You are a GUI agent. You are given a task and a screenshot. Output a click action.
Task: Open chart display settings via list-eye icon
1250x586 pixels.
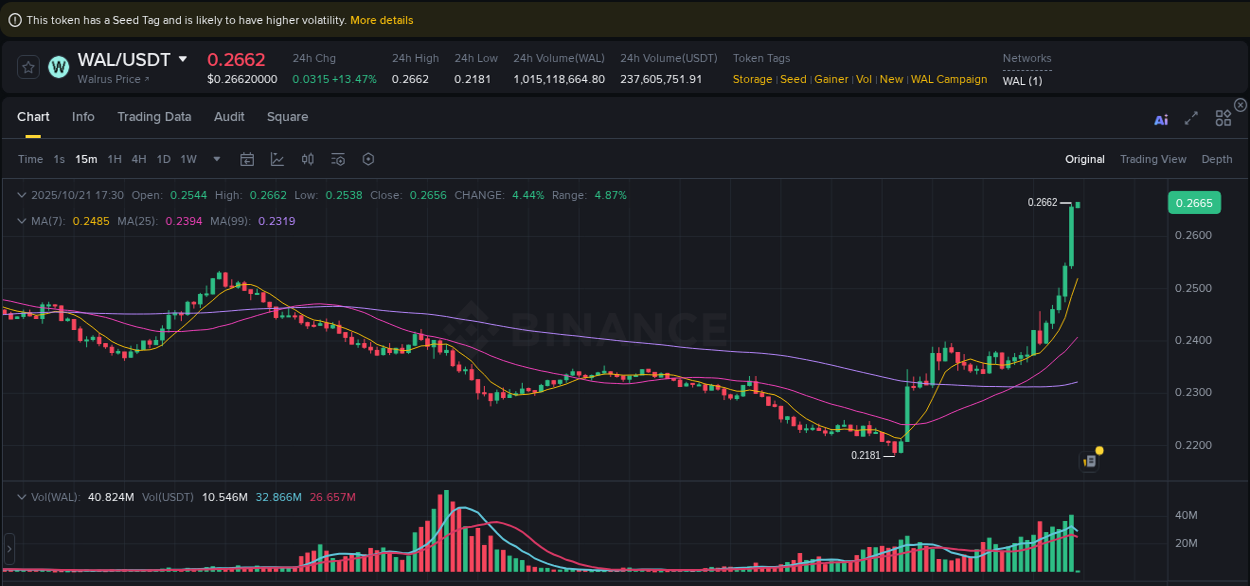pyautogui.click(x=337, y=159)
